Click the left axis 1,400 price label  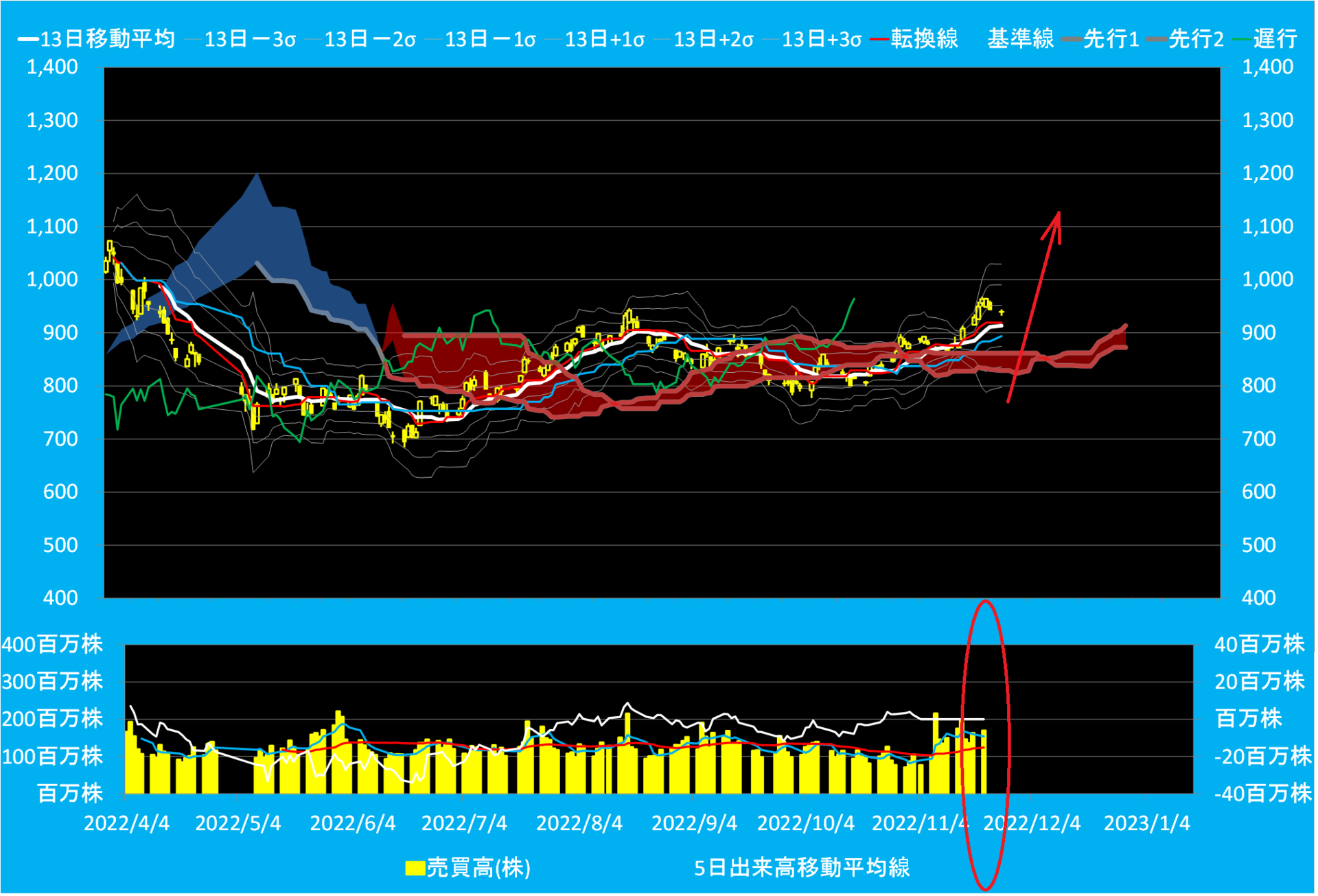pyautogui.click(x=52, y=67)
